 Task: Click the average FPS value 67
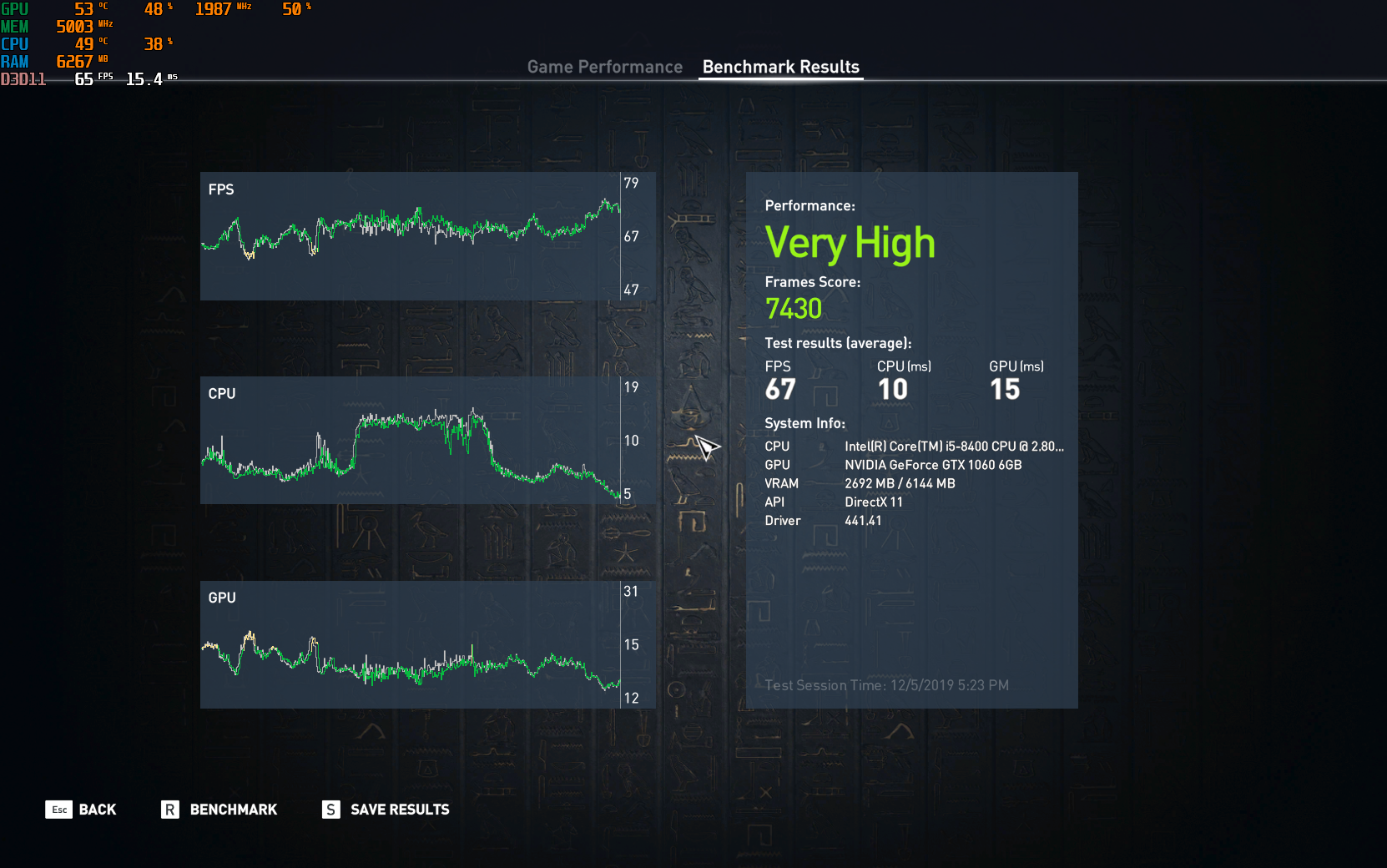point(780,390)
